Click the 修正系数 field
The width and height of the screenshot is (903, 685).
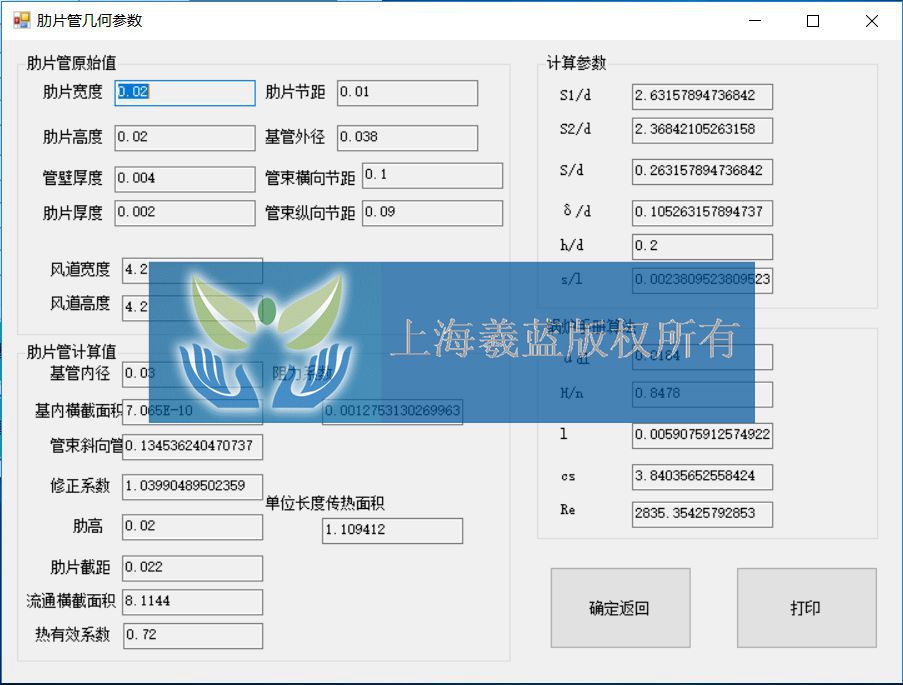tap(192, 487)
